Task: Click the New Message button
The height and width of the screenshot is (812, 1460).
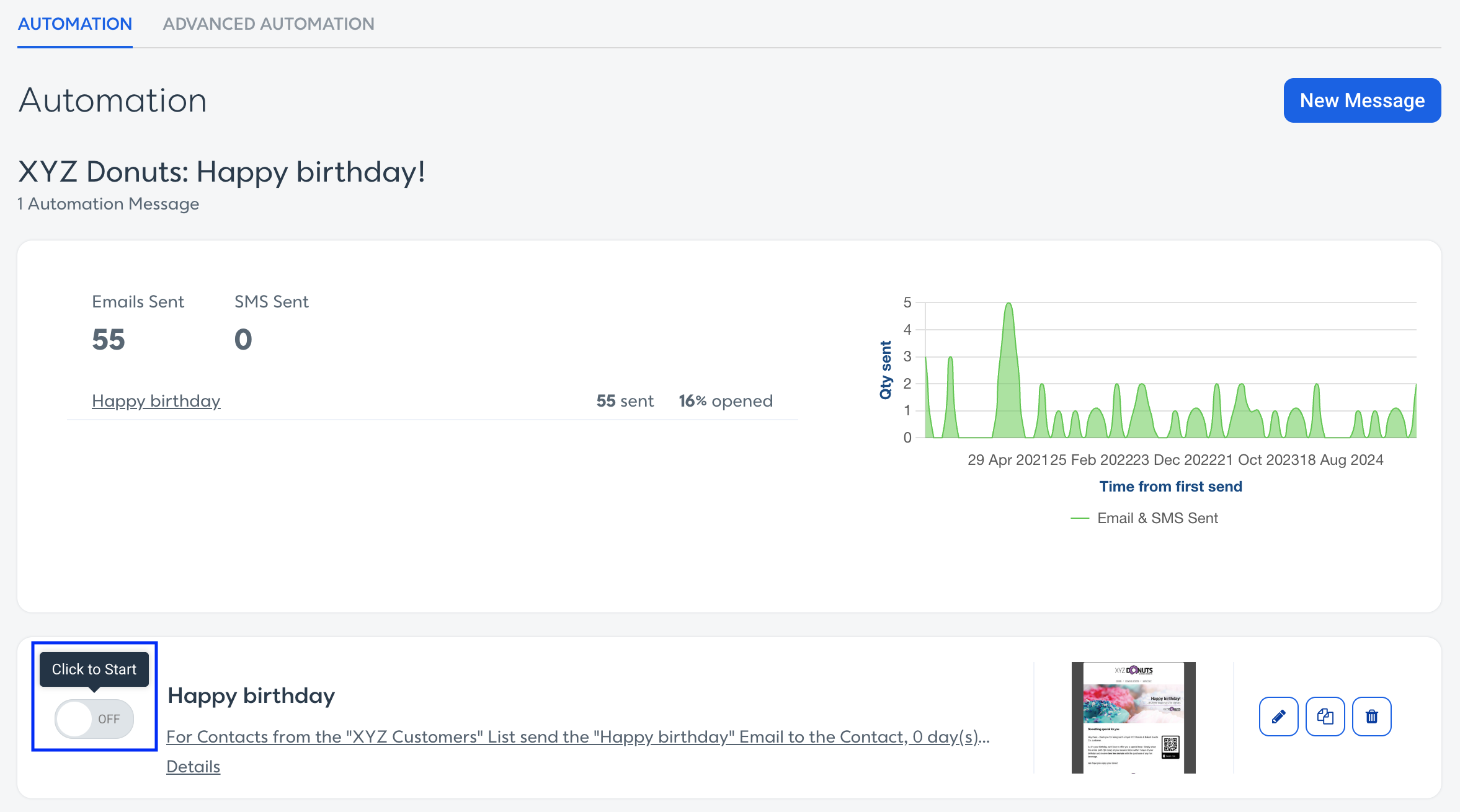Action: tap(1362, 100)
